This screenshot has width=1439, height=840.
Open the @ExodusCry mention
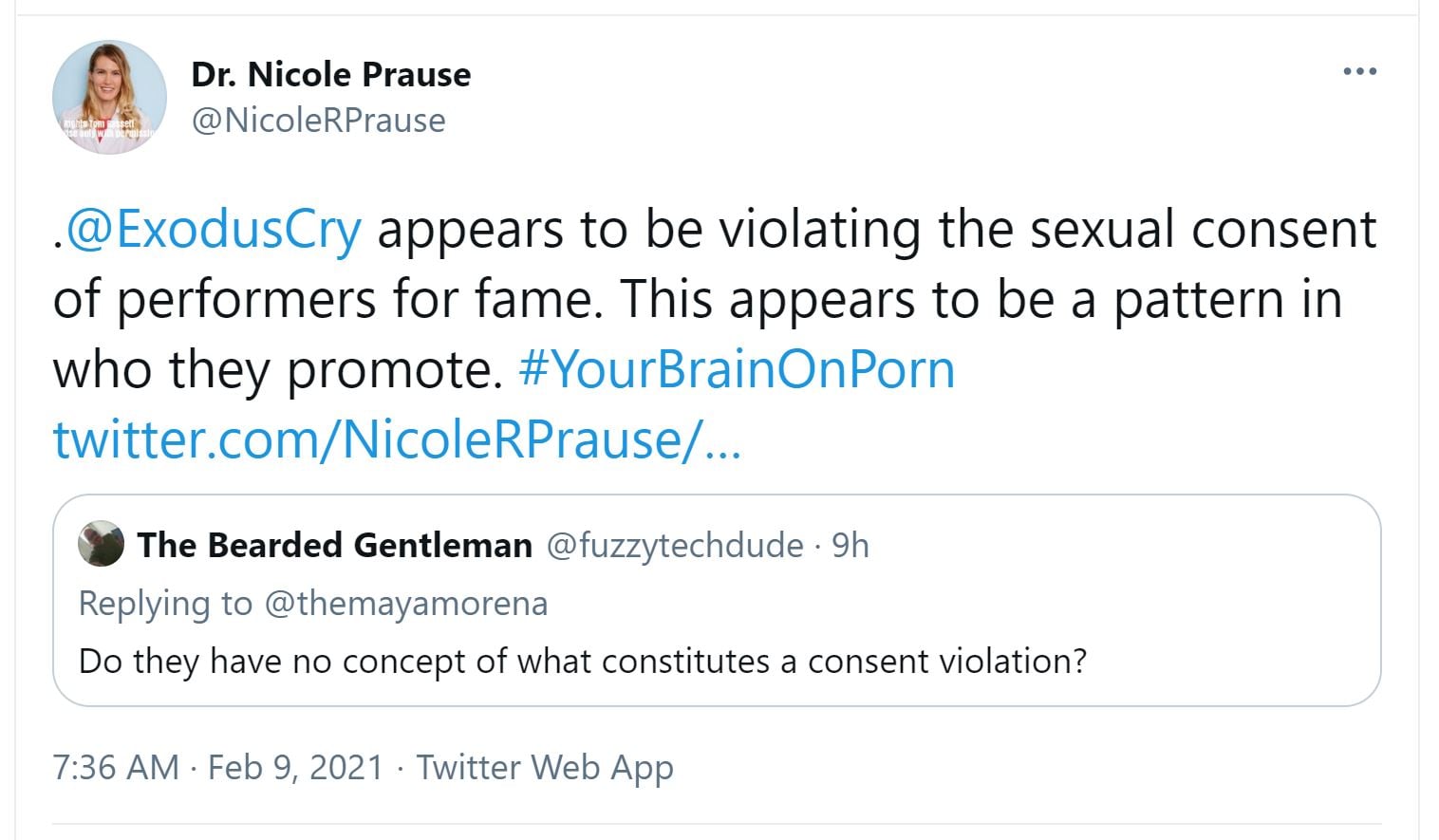coord(214,230)
